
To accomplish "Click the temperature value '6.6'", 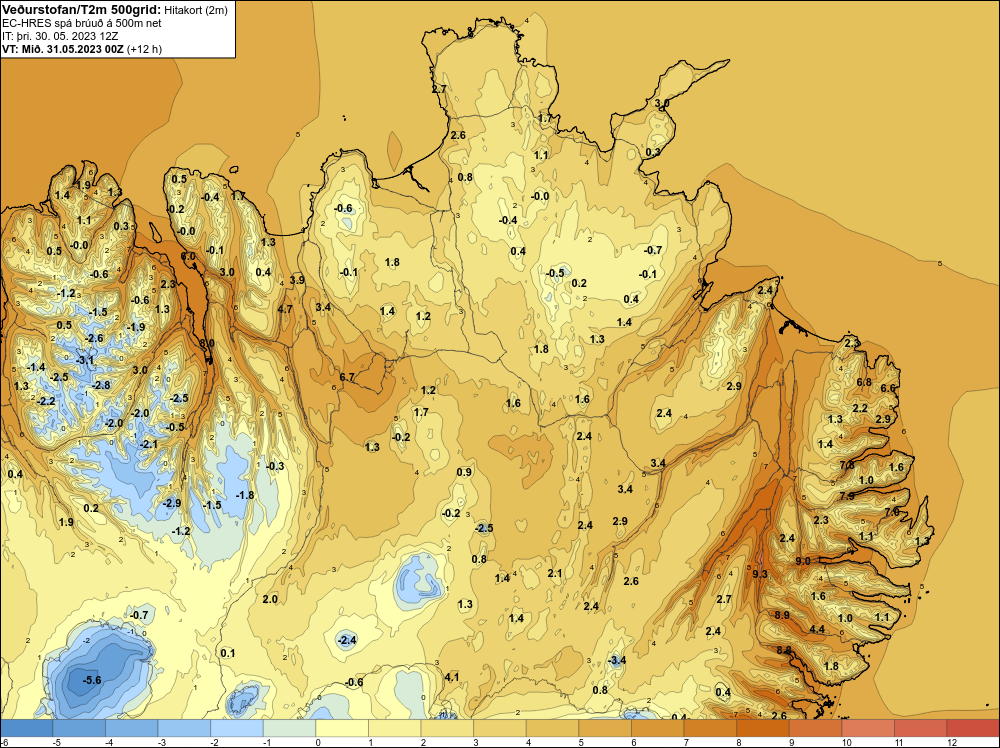I will tap(888, 388).
